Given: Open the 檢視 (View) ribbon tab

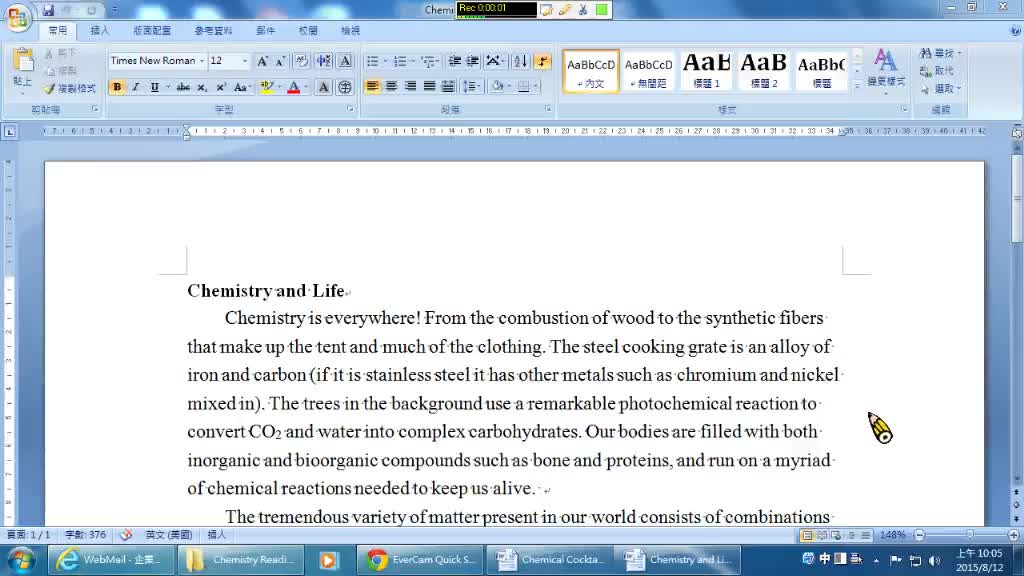Looking at the screenshot, I should click(350, 31).
